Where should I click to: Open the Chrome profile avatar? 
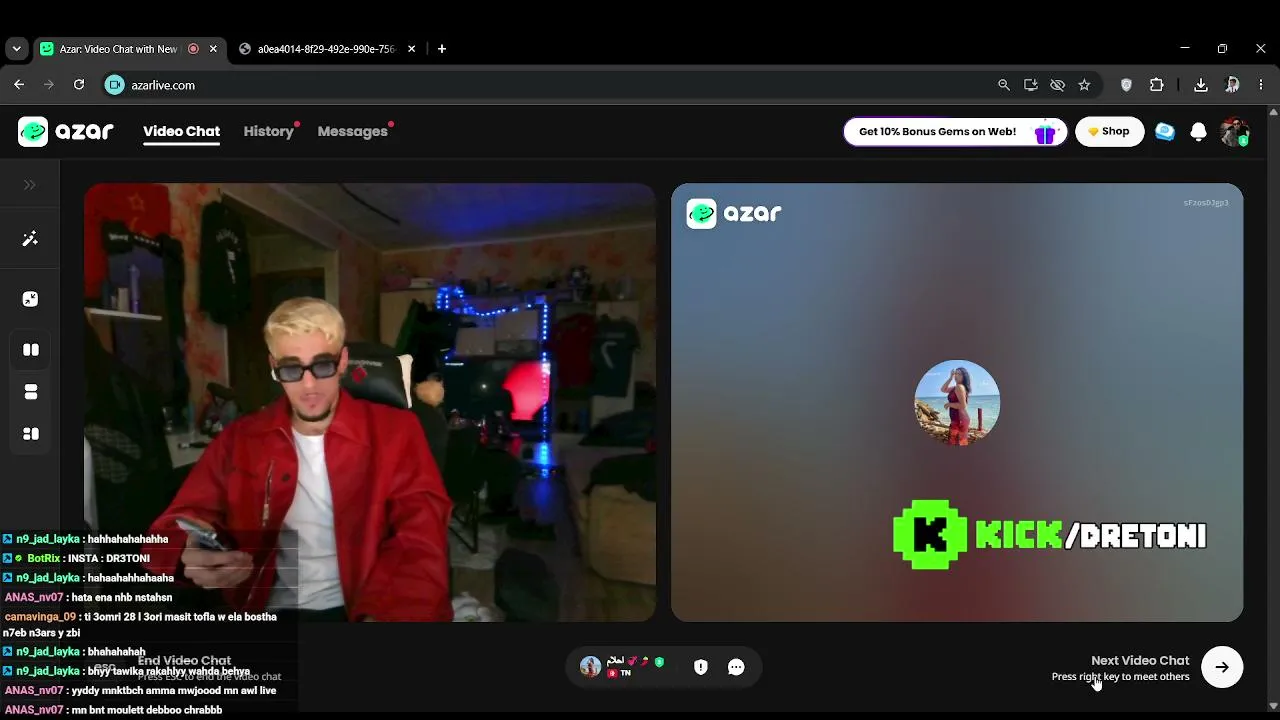(x=1232, y=85)
